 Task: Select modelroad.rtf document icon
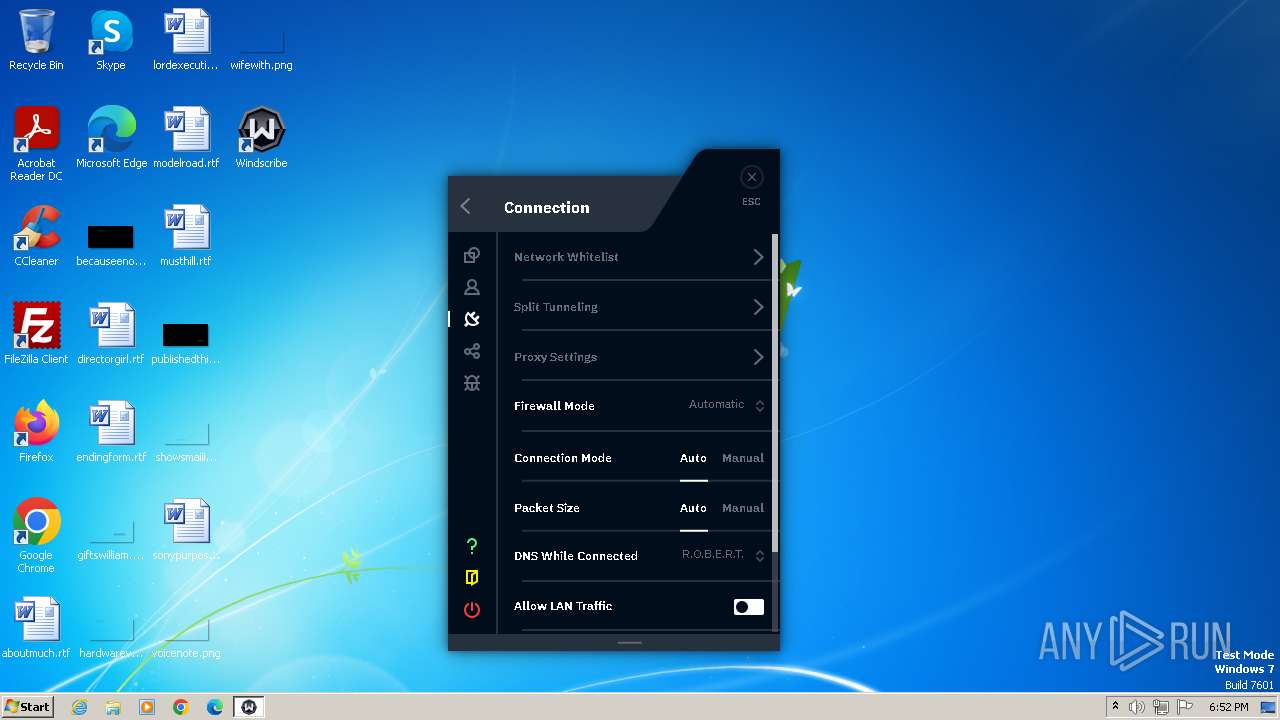[x=186, y=138]
